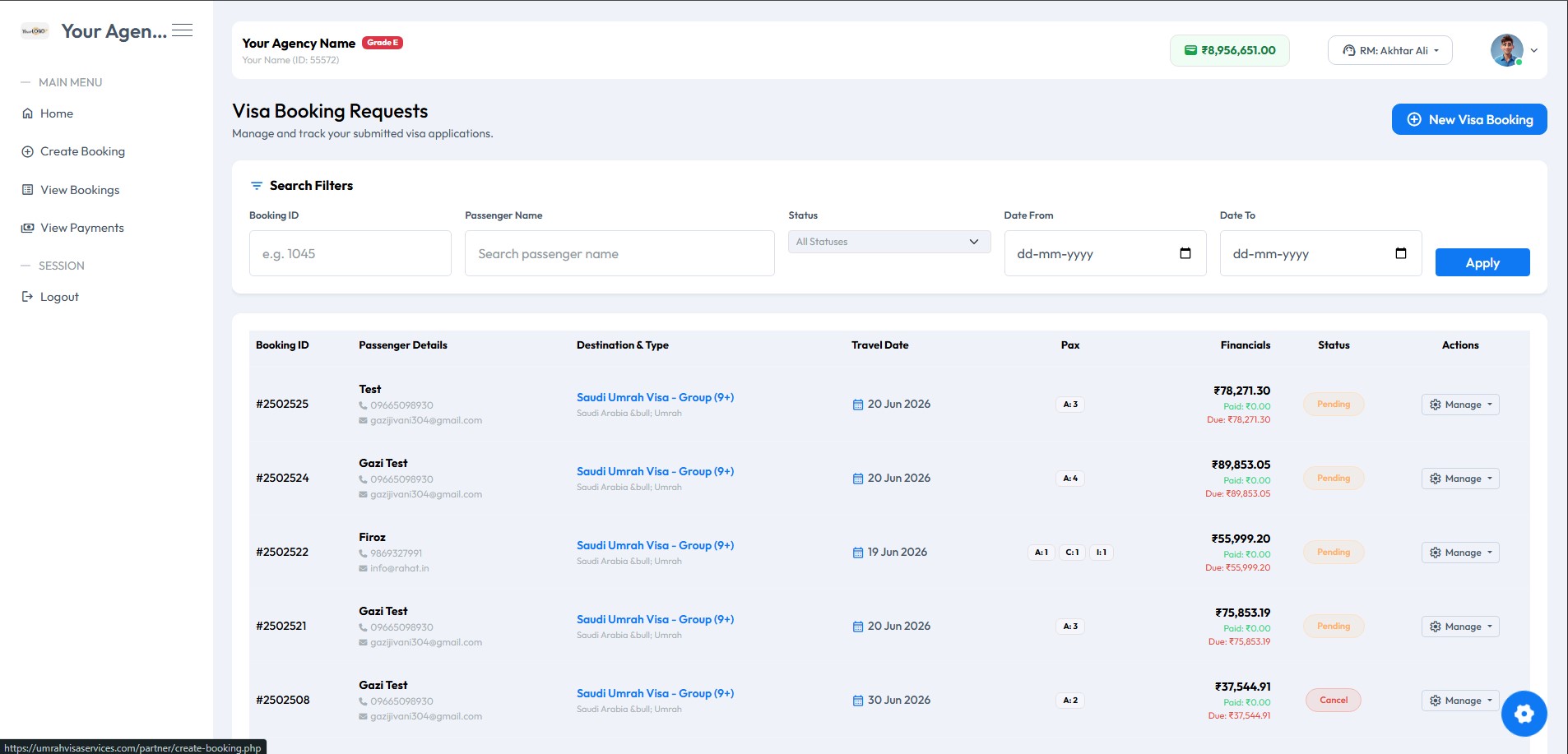The width and height of the screenshot is (1568, 754).
Task: Click the Date From input field
Action: pos(1105,253)
